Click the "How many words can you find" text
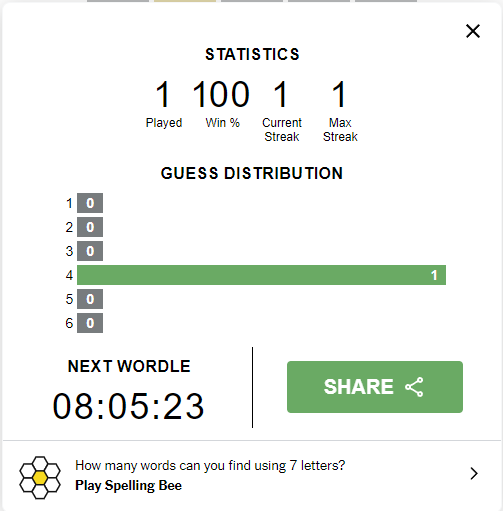503x511 pixels. [210, 466]
